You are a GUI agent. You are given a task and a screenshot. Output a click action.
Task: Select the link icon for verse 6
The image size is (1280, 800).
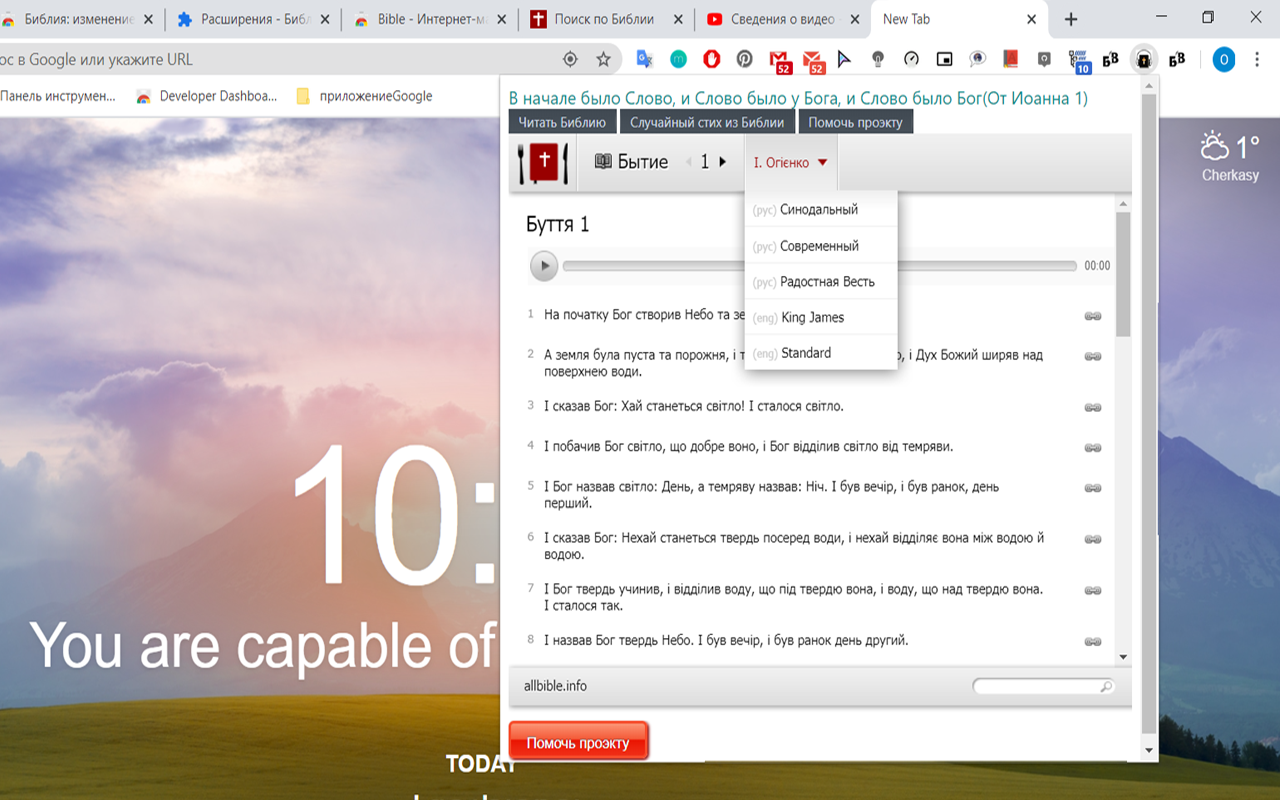(x=1093, y=539)
